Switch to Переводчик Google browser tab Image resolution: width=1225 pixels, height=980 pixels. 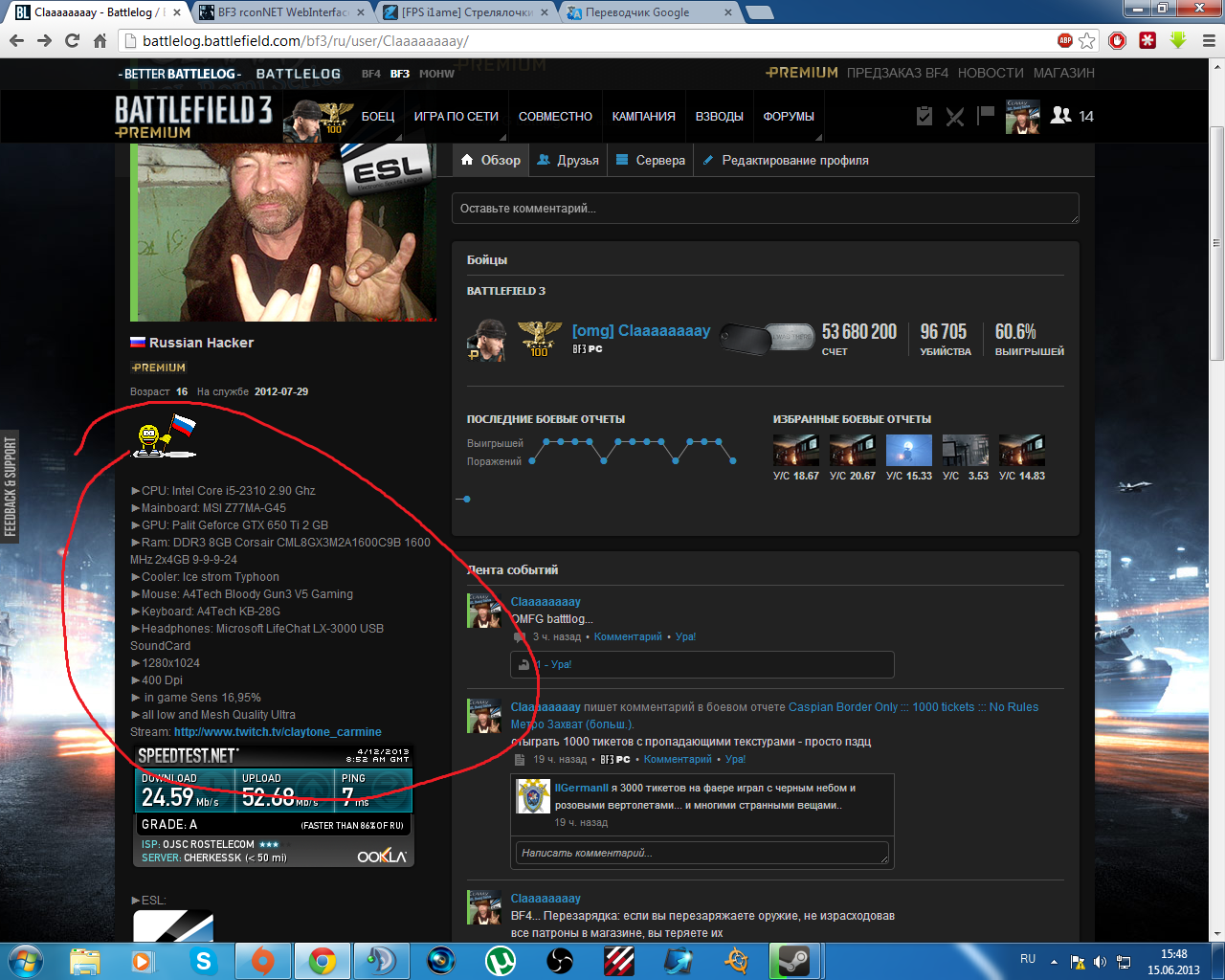click(649, 12)
